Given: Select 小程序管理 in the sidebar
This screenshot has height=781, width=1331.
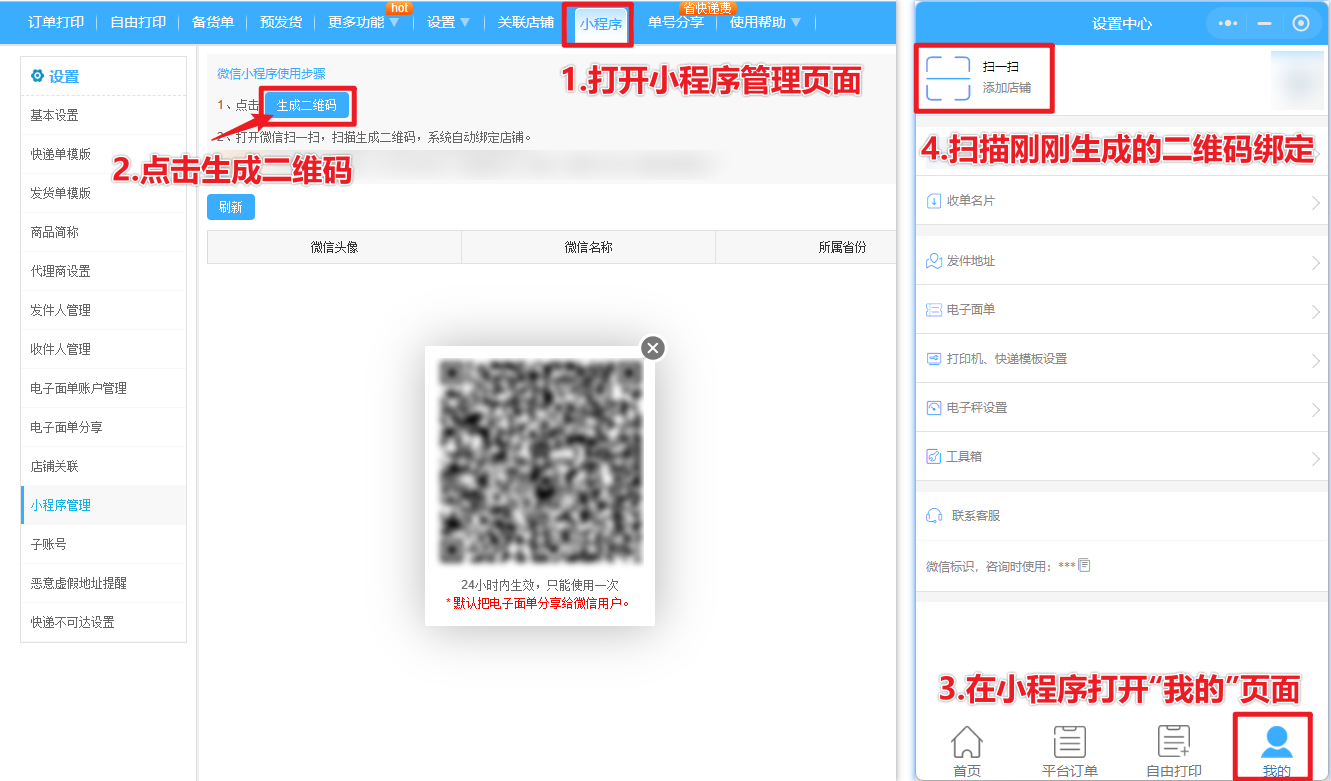Looking at the screenshot, I should [103, 505].
